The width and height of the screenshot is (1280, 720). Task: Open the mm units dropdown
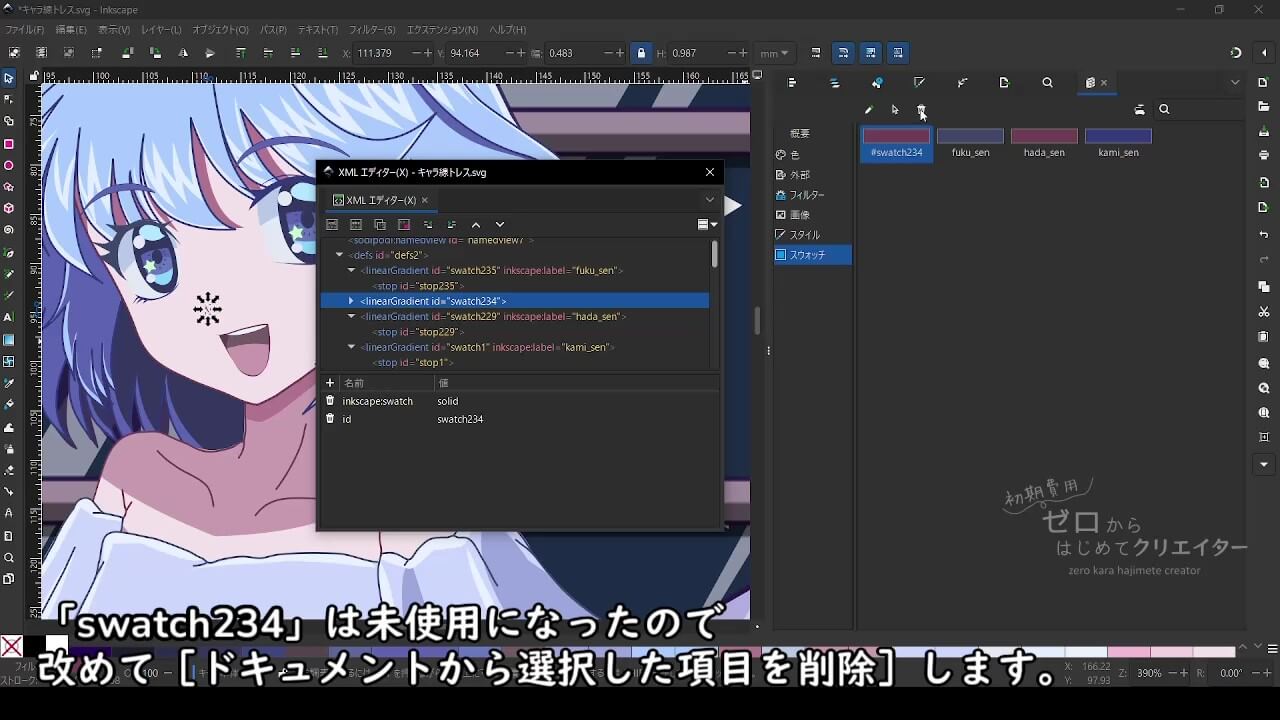pos(774,53)
